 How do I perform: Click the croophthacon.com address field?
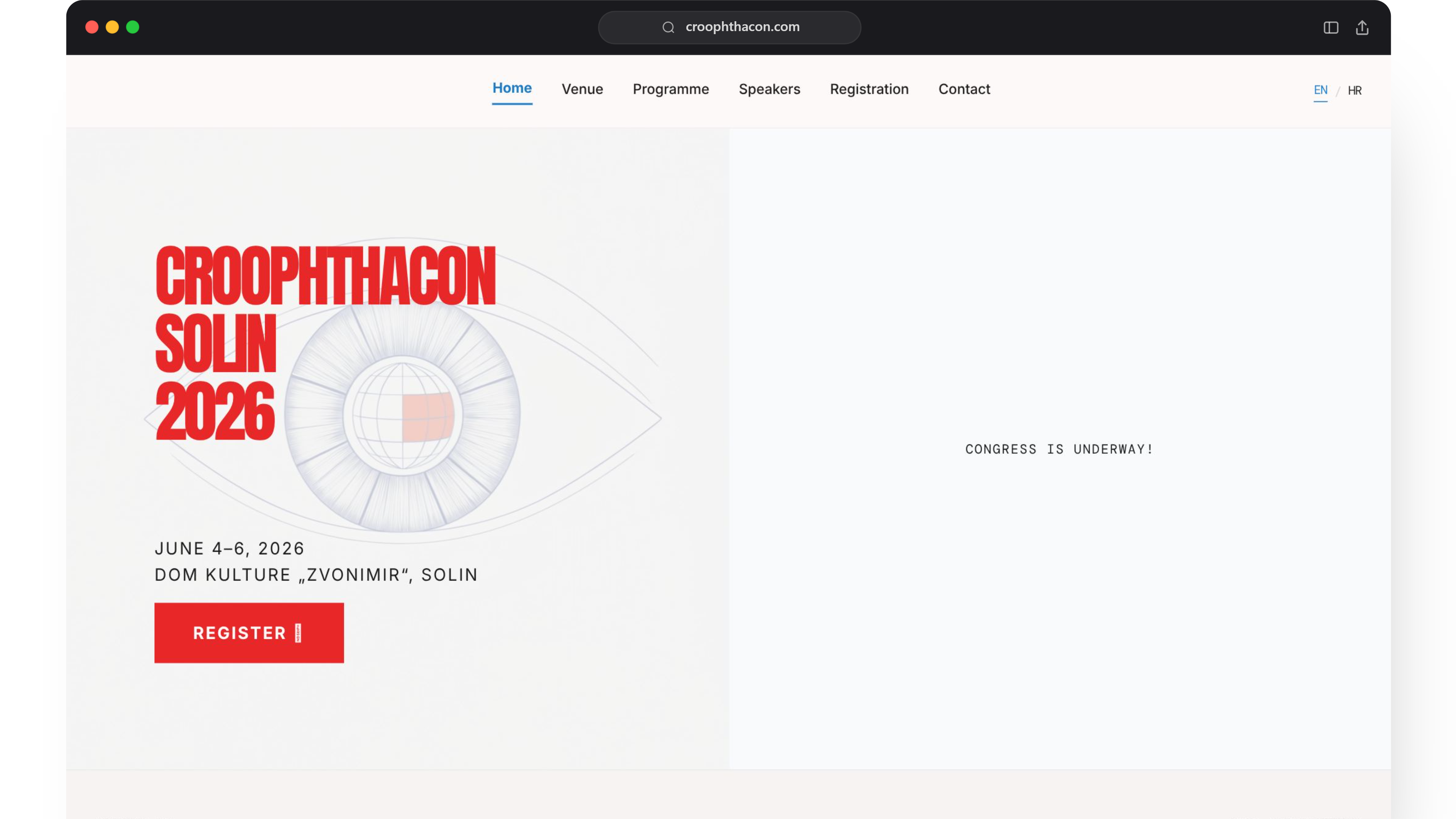pyautogui.click(x=729, y=27)
